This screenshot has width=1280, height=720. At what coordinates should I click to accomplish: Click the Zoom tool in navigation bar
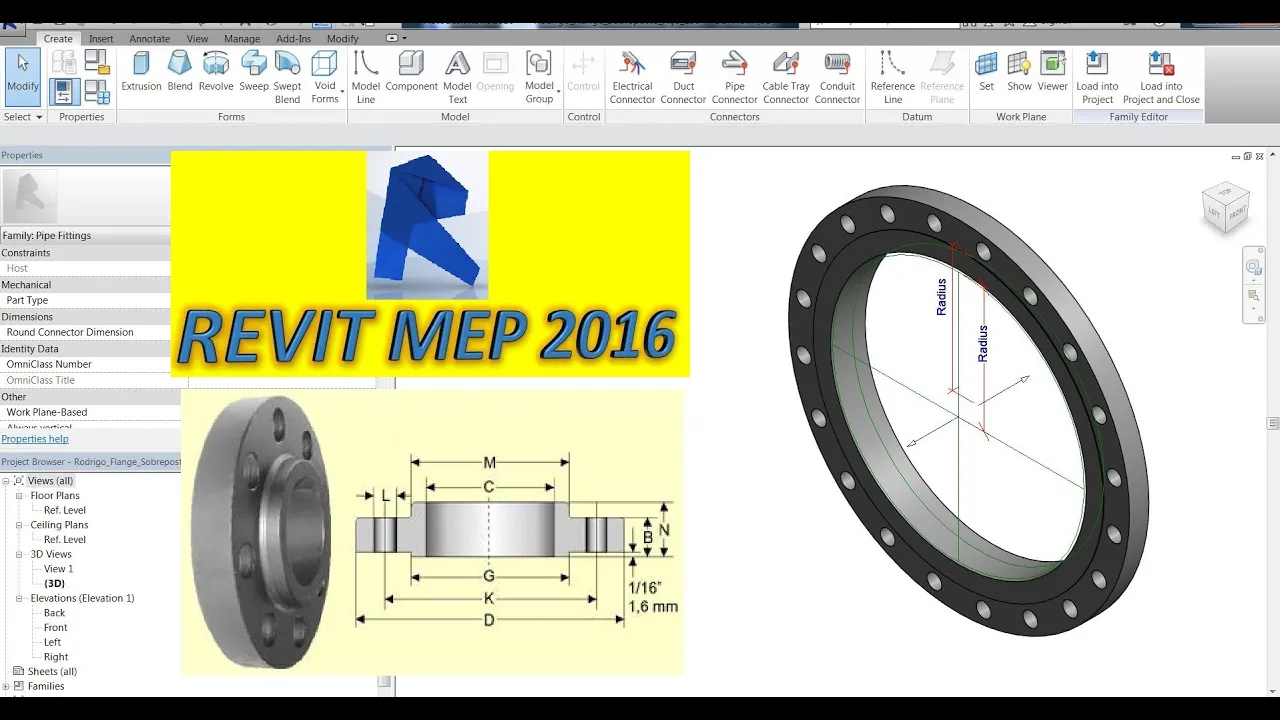point(1254,296)
